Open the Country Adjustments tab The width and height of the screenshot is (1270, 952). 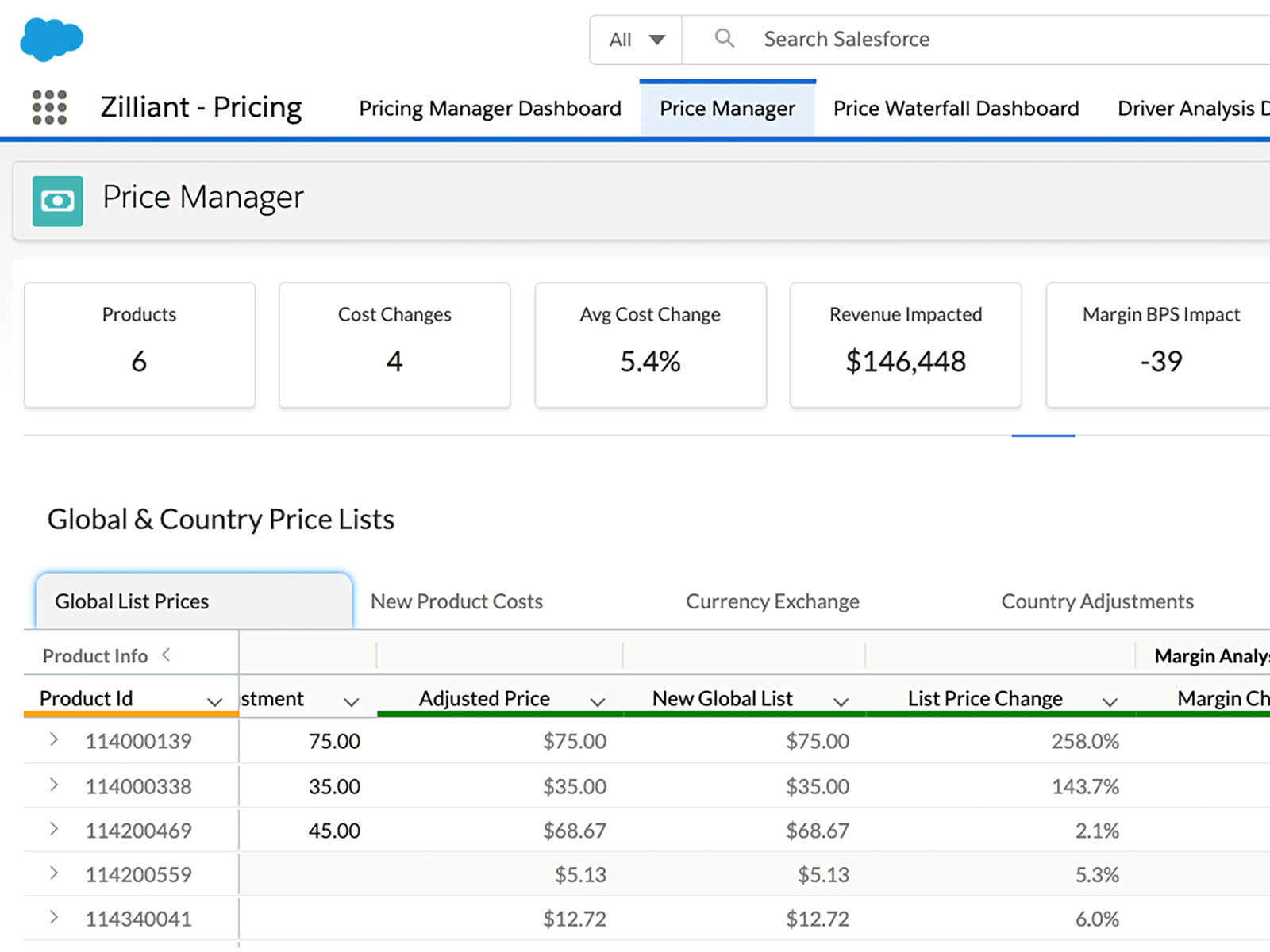coord(1097,601)
